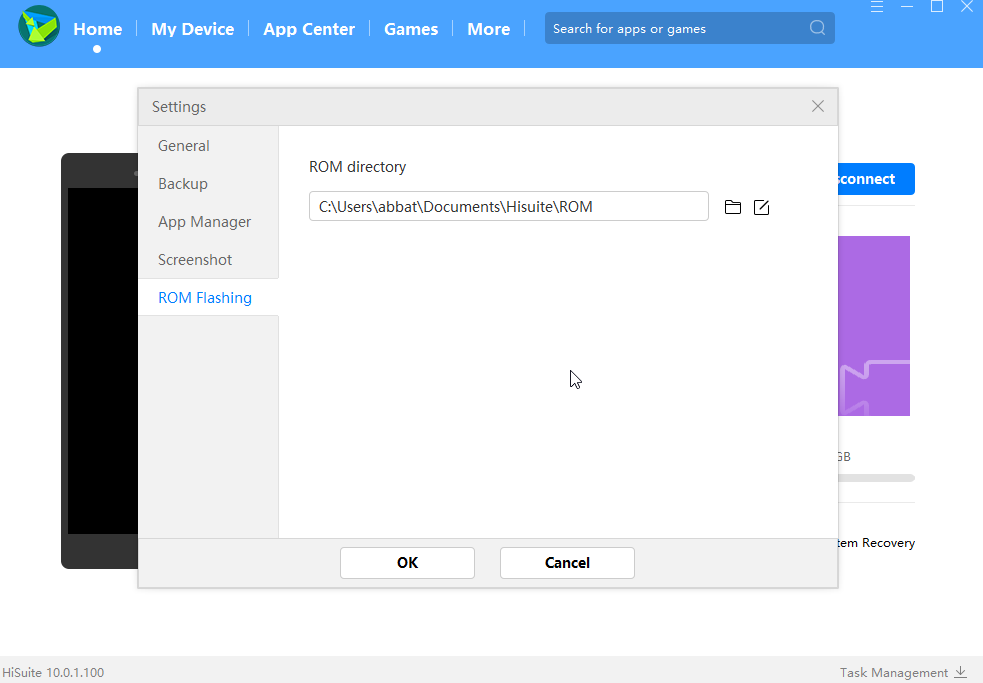
Task: Switch to the General settings tab
Action: point(184,146)
